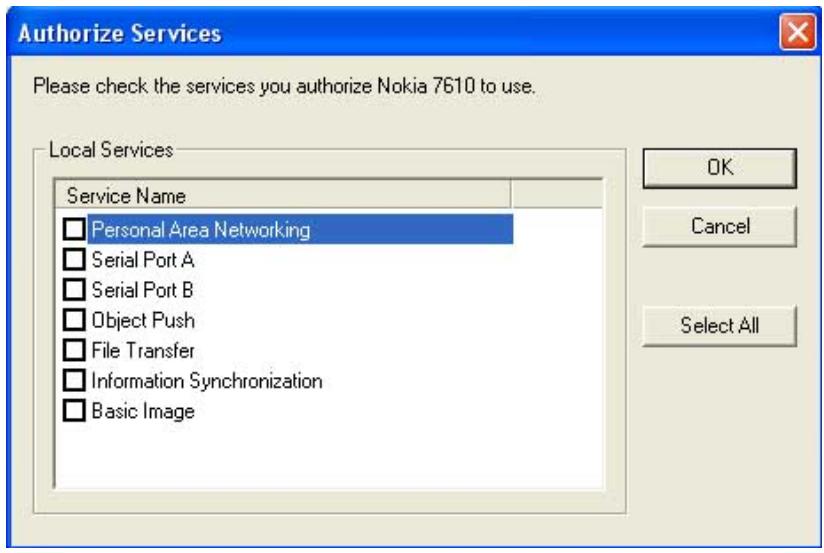This screenshot has height=553, width=824.
Task: Select the Basic Image label
Action: [143, 412]
